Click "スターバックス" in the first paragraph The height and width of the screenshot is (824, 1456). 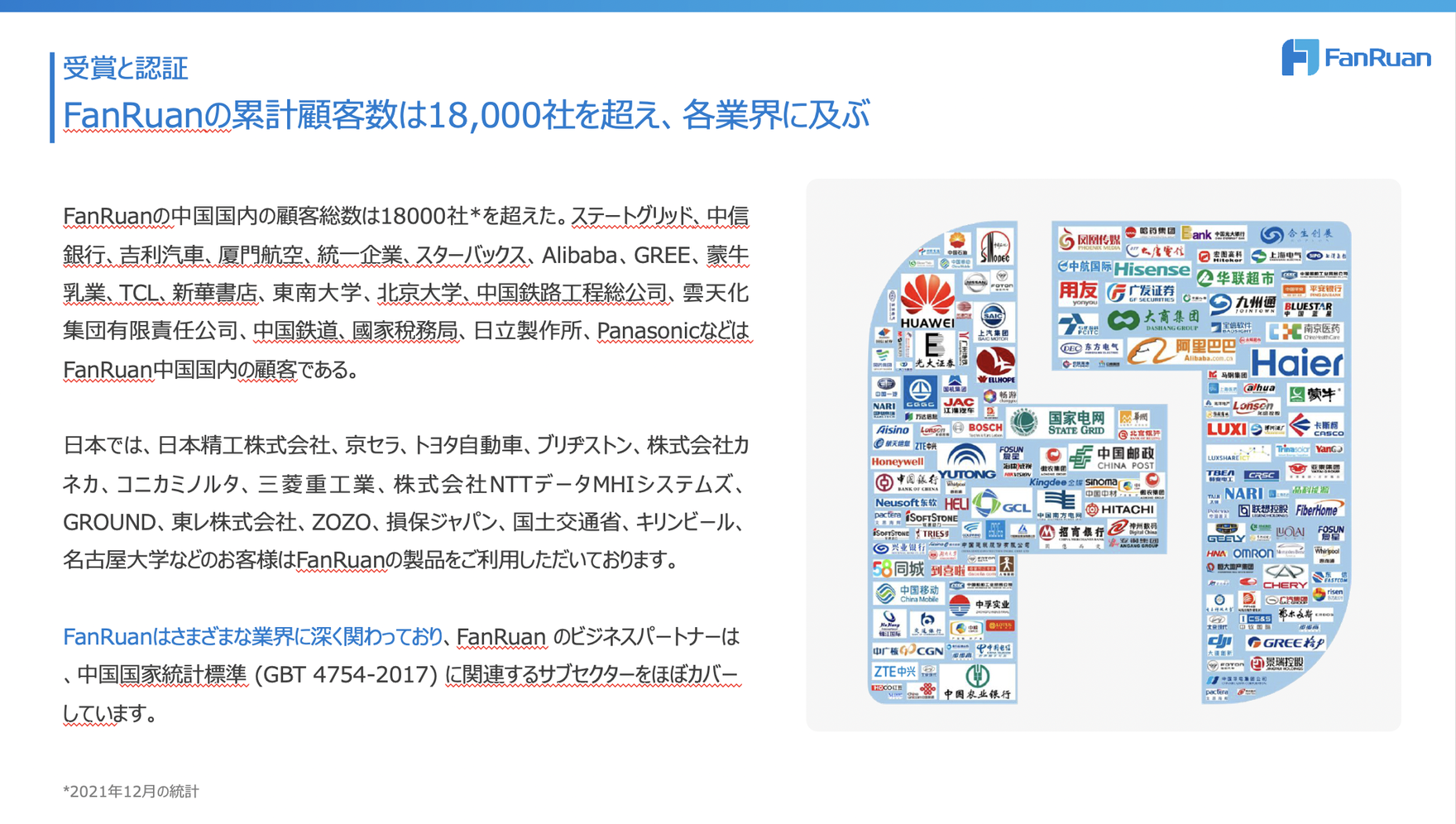coord(471,255)
